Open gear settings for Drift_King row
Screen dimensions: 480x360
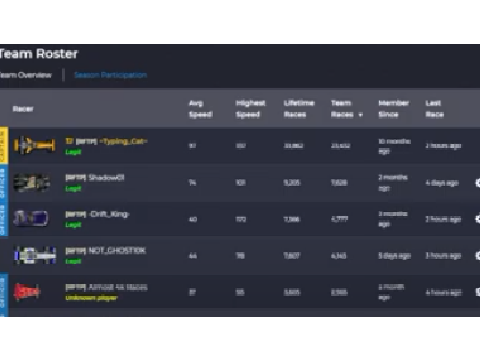tap(478, 219)
